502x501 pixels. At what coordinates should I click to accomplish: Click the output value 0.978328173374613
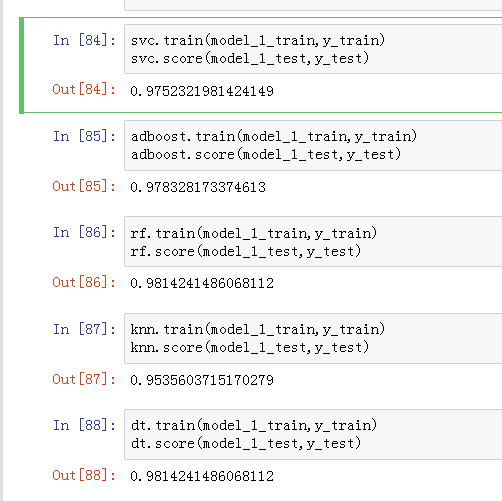pyautogui.click(x=198, y=187)
